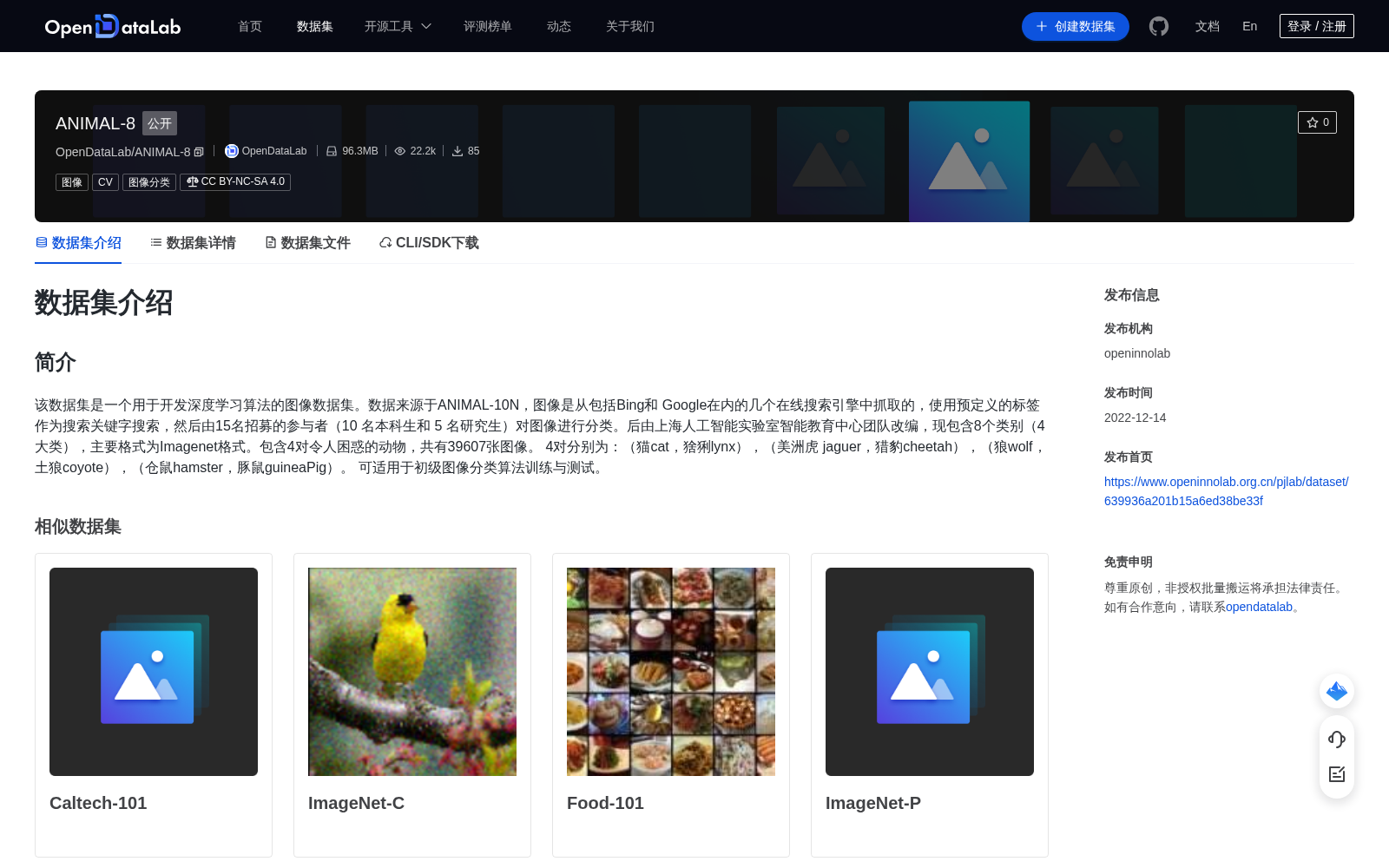
Task: Click the CV tag
Action: coord(105,182)
